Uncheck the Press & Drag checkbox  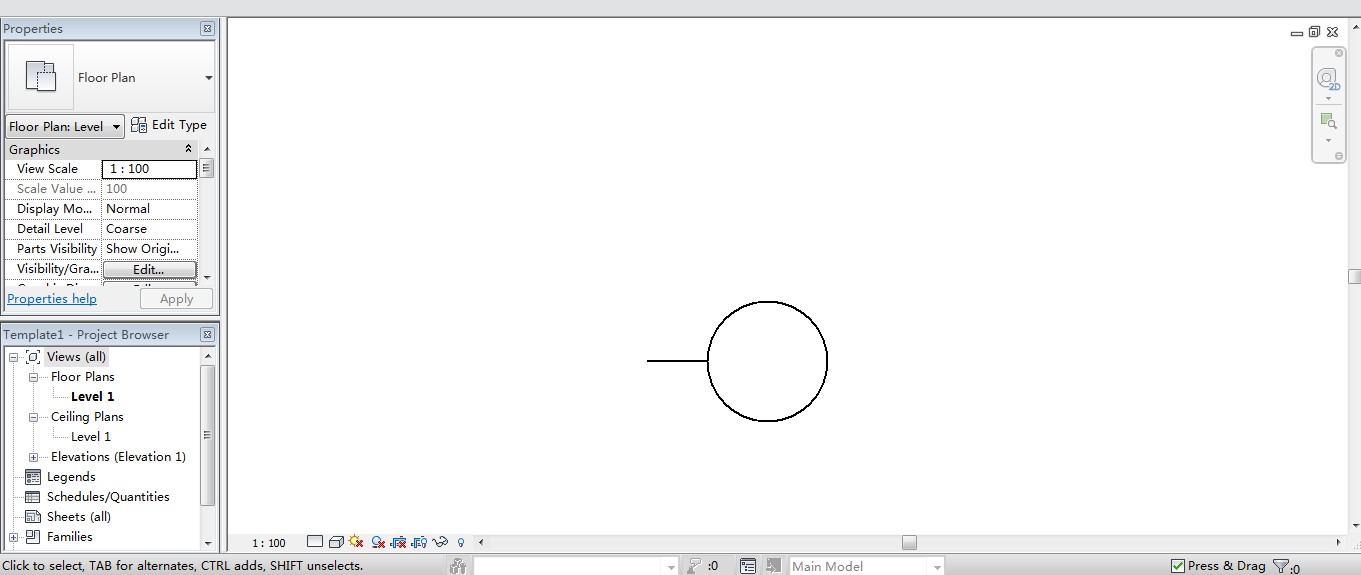pos(1177,566)
